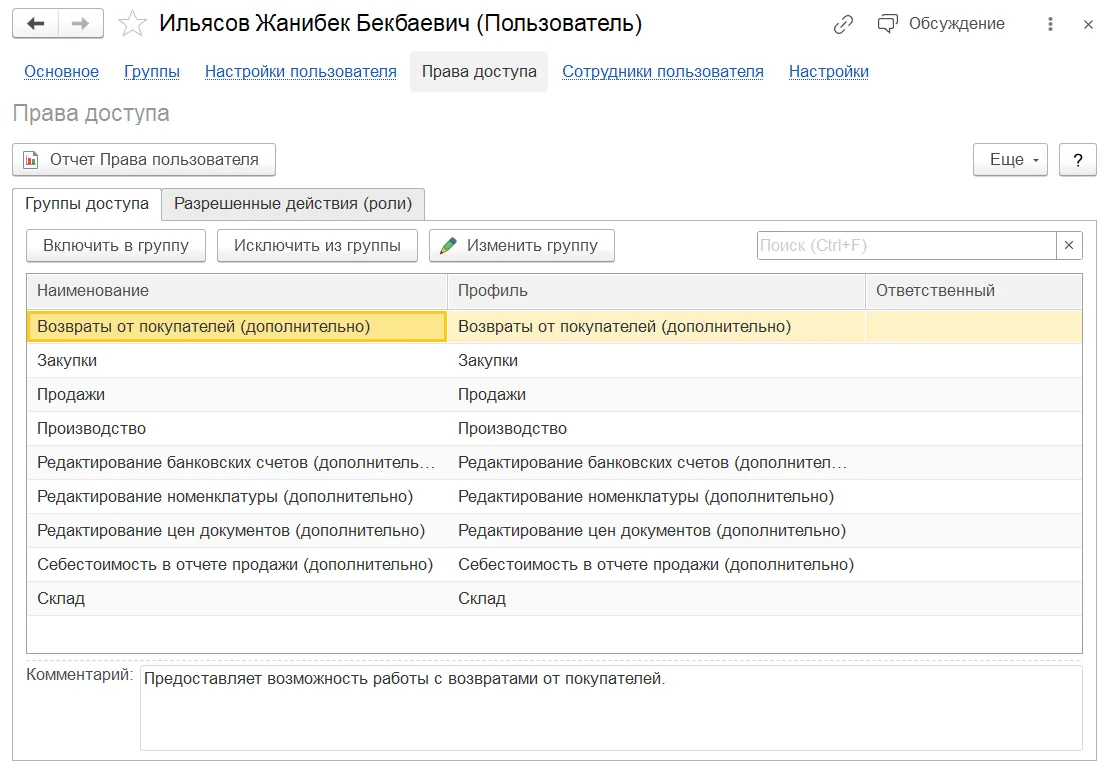This screenshot has width=1107, height=768.
Task: Select Возвраты от покупателей name cell
Action: (x=237, y=327)
